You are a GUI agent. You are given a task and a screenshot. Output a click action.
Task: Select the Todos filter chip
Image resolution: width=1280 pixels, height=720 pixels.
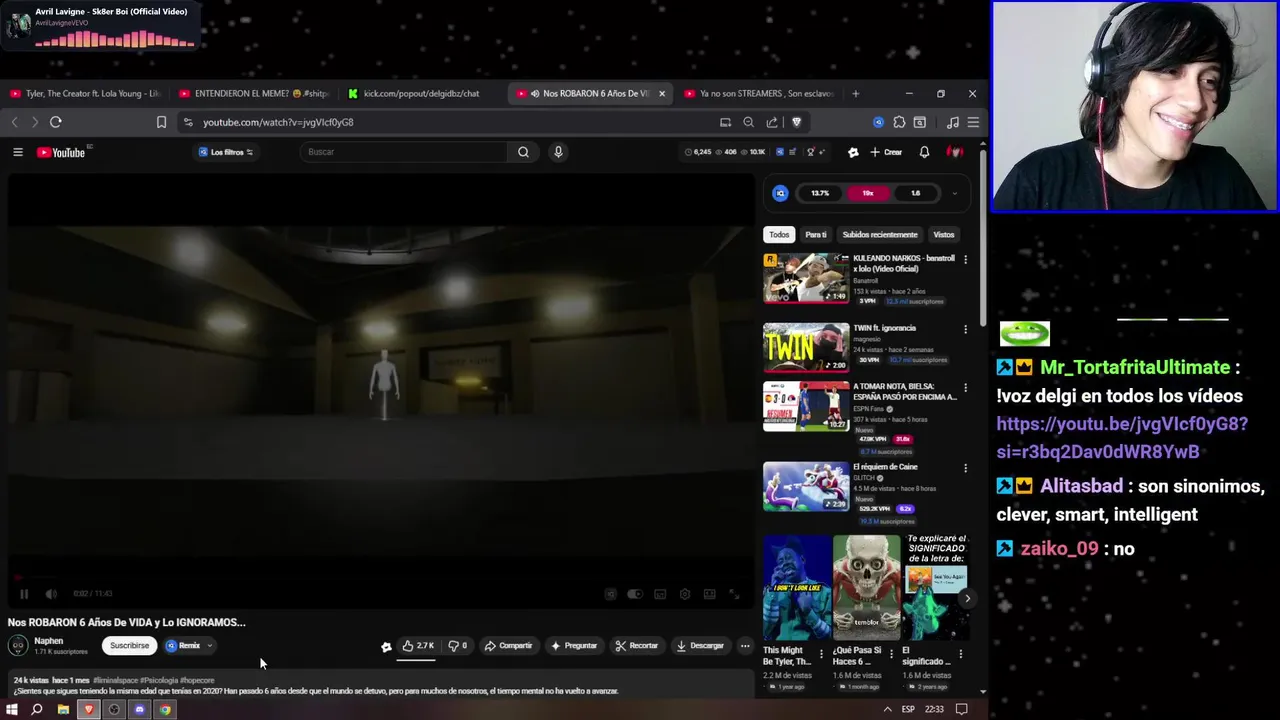(x=779, y=235)
